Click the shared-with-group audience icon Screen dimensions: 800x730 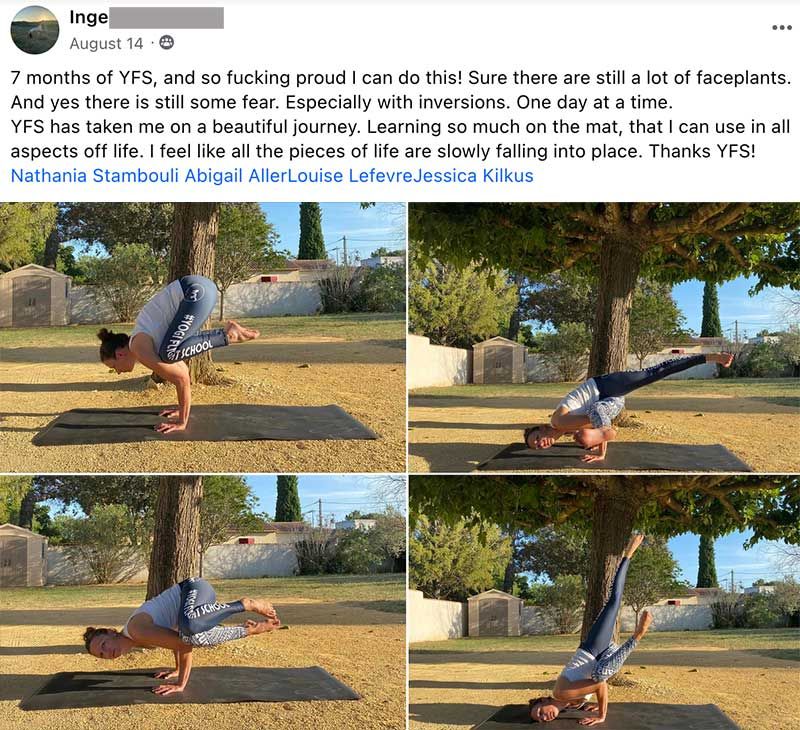tap(166, 43)
